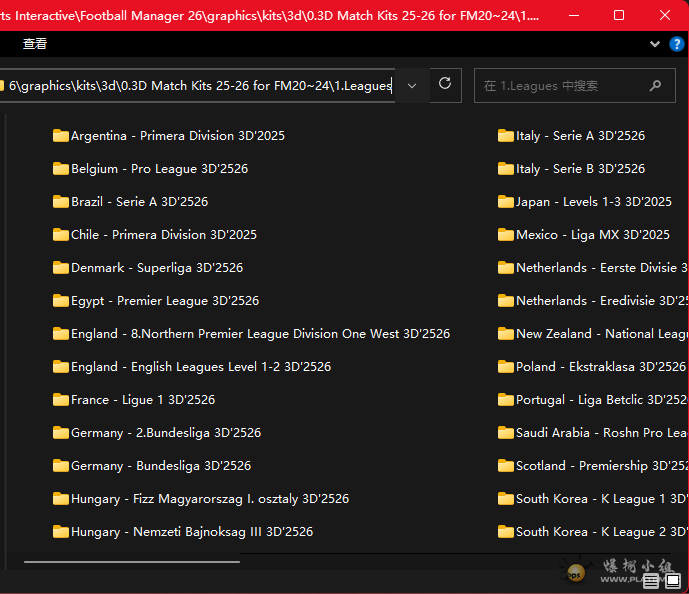Viewport: 689px width, 594px height.
Task: Open the Germany - Bundesliga 3D'2526 folder
Action: tap(152, 466)
